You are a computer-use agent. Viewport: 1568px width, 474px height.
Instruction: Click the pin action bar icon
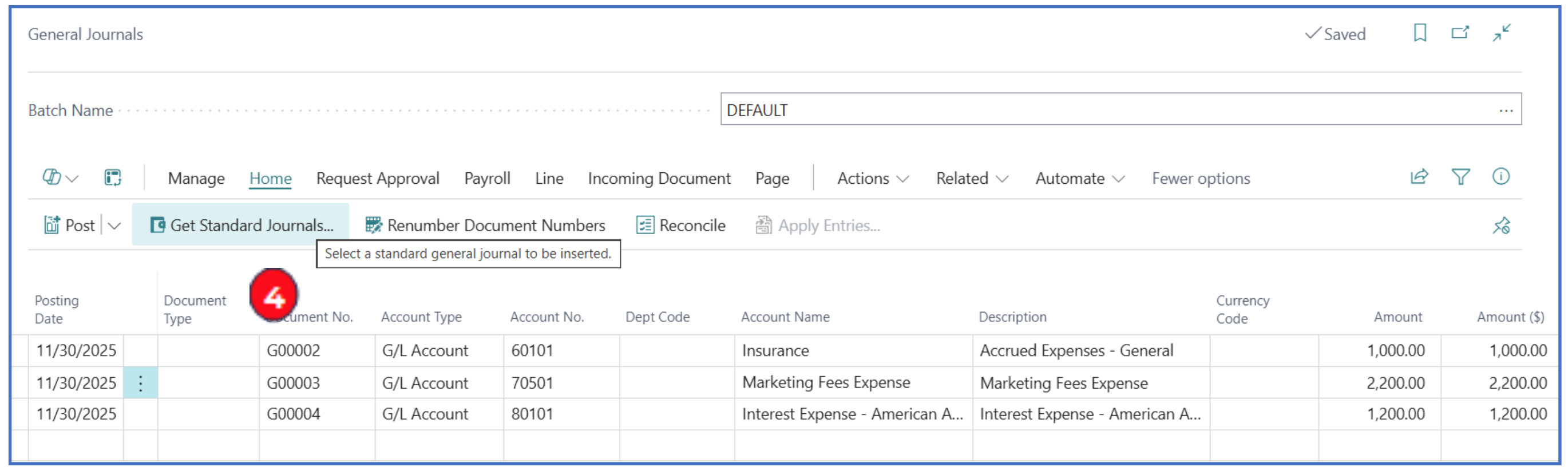pyautogui.click(x=1501, y=226)
